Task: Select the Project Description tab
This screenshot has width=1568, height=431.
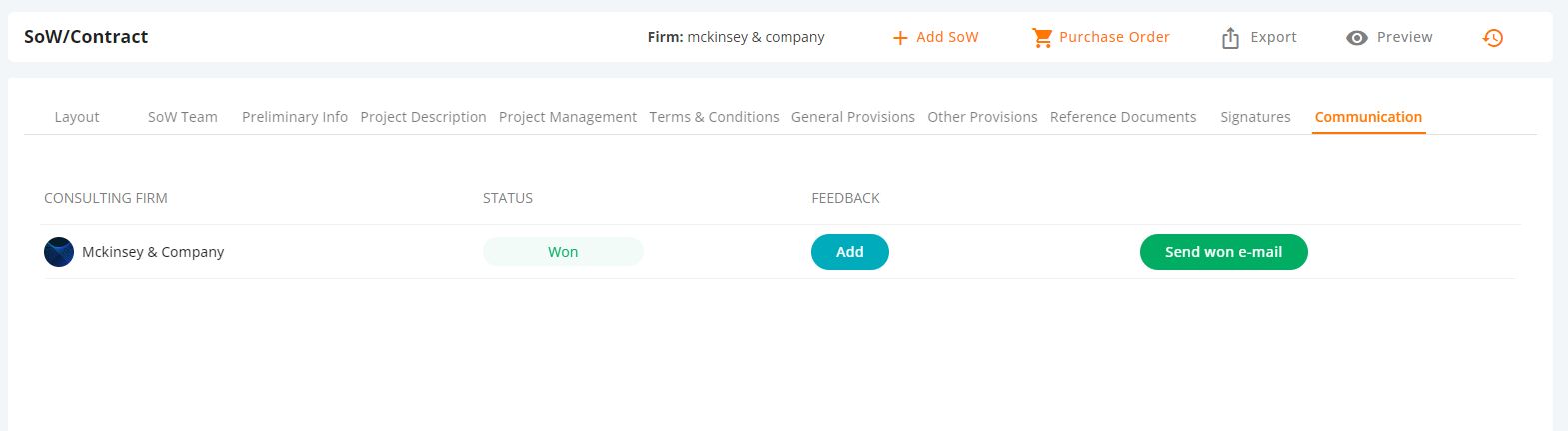Action: [423, 117]
